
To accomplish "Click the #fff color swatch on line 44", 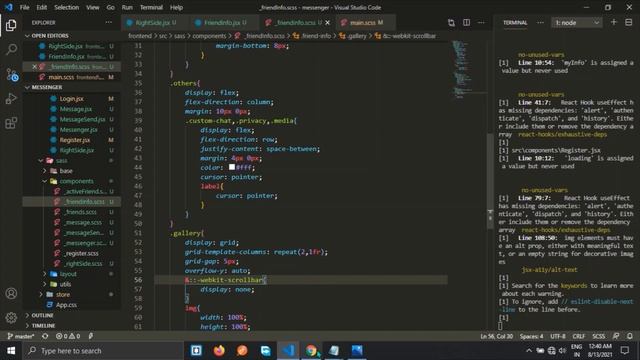I will pos(232,167).
